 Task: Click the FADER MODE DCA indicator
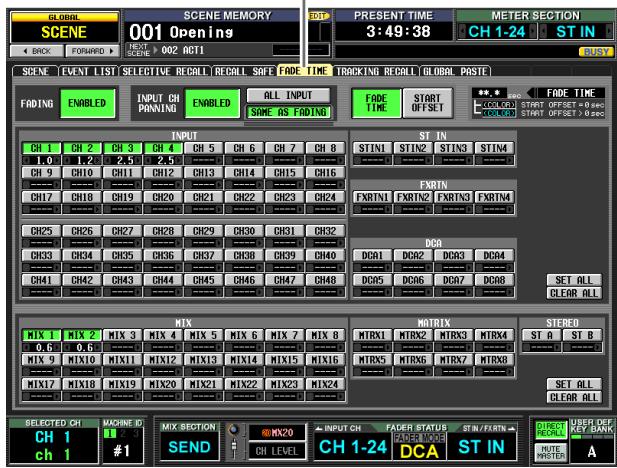pos(419,447)
